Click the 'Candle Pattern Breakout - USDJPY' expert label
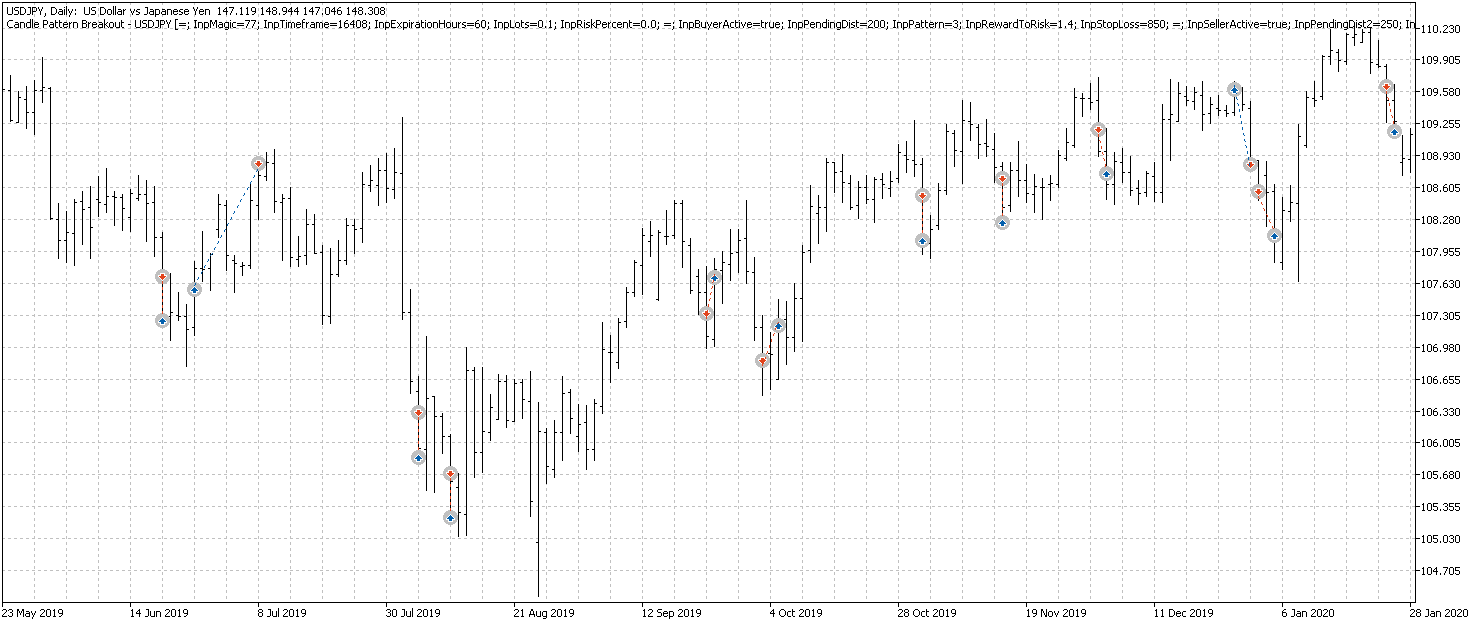The image size is (1477, 625). [88, 24]
